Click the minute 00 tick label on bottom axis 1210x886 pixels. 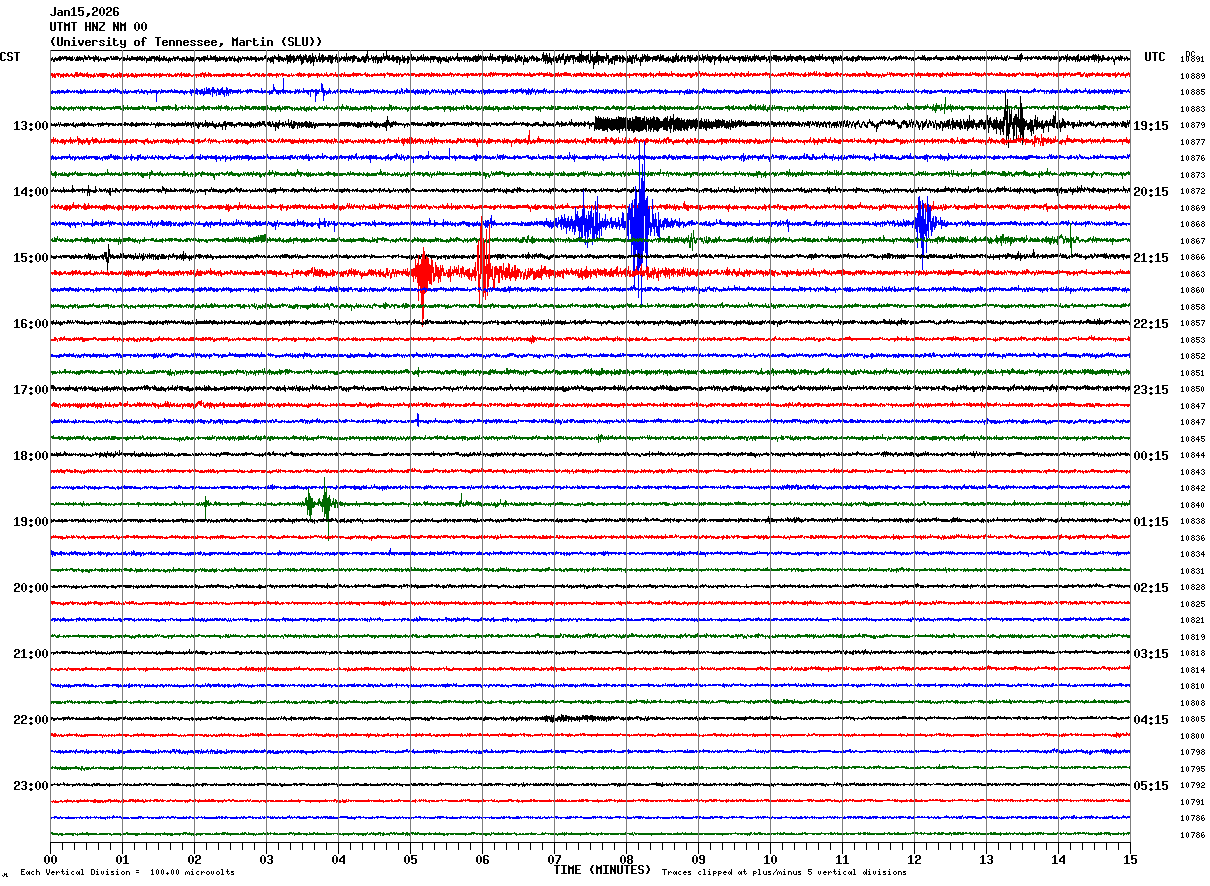51,859
